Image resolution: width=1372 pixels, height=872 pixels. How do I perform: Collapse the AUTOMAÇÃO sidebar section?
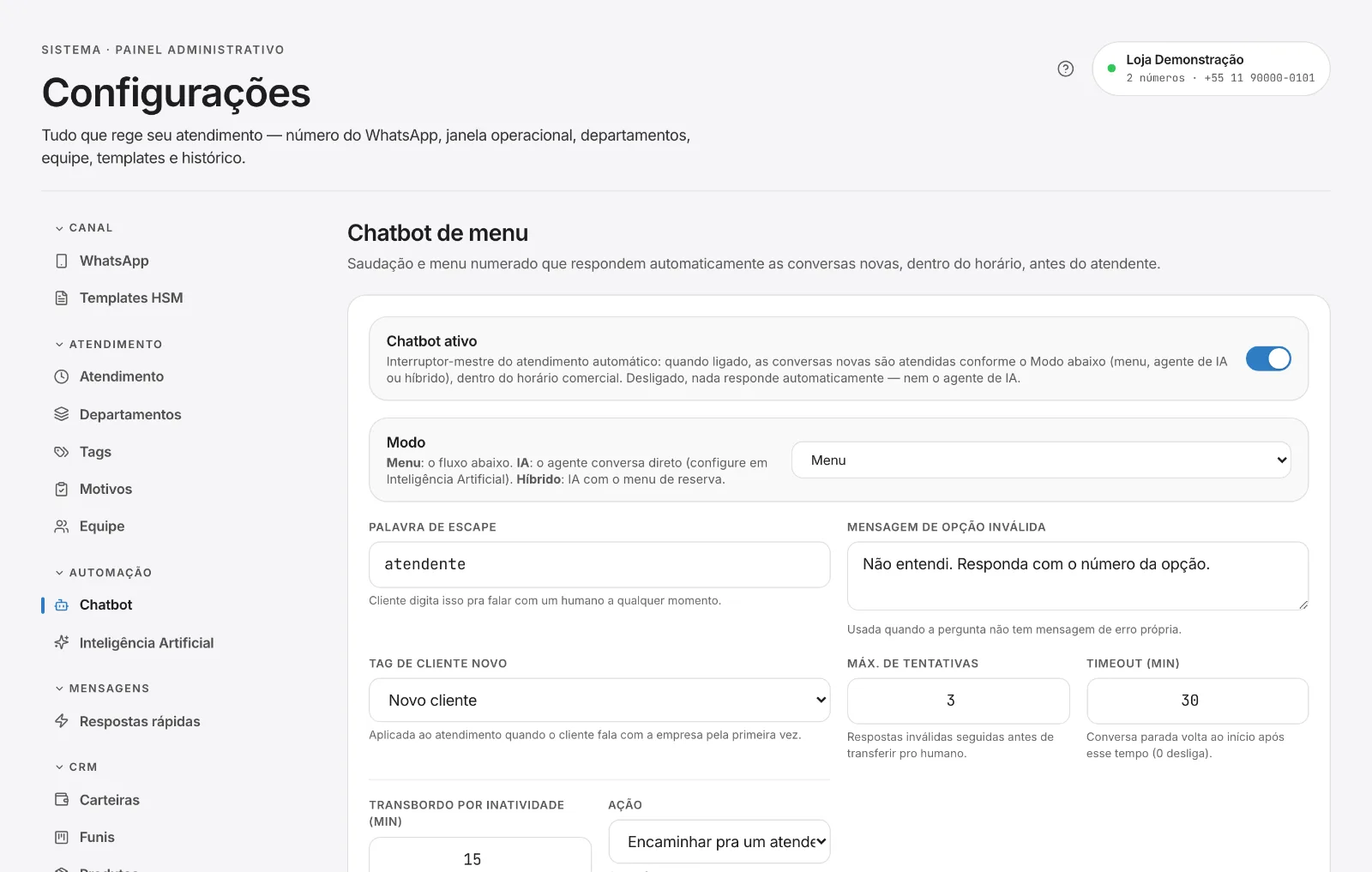[x=104, y=573]
